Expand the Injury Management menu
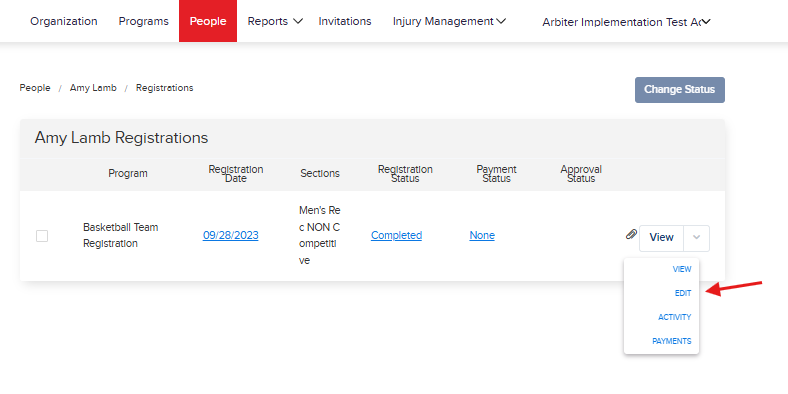Screen dimensions: 788x394 449,21
